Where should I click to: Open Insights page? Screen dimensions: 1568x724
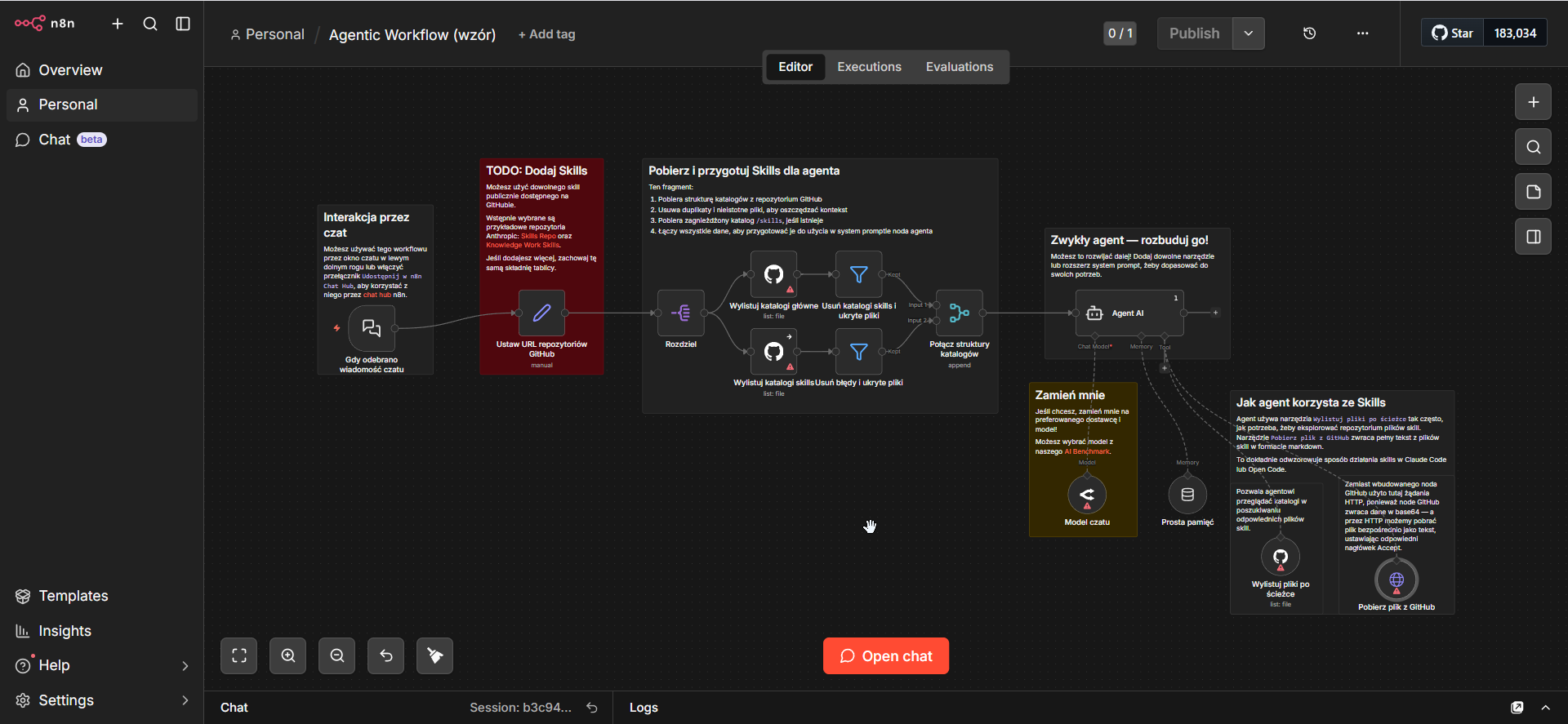tap(102, 631)
